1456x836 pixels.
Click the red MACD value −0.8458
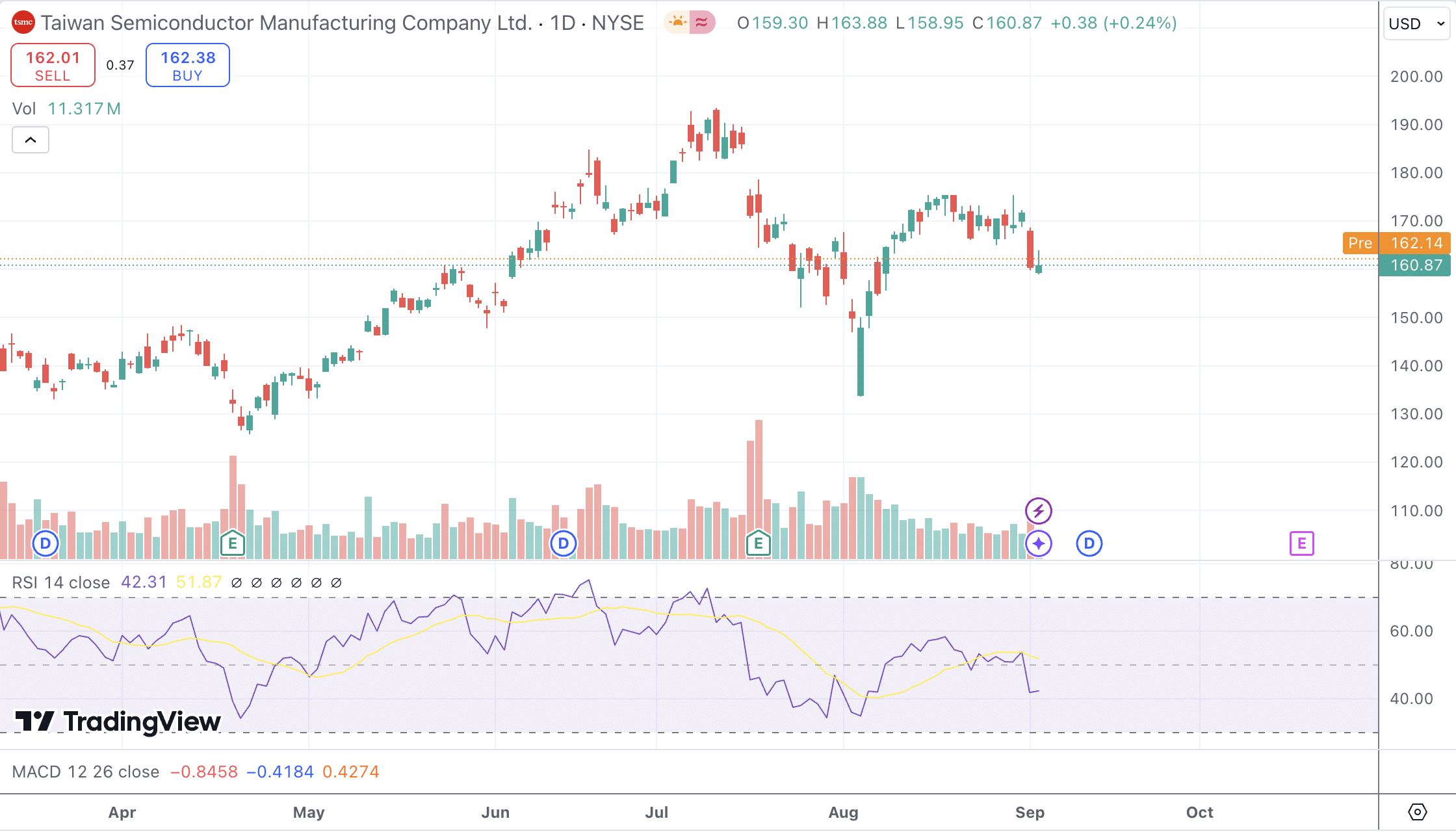204,772
